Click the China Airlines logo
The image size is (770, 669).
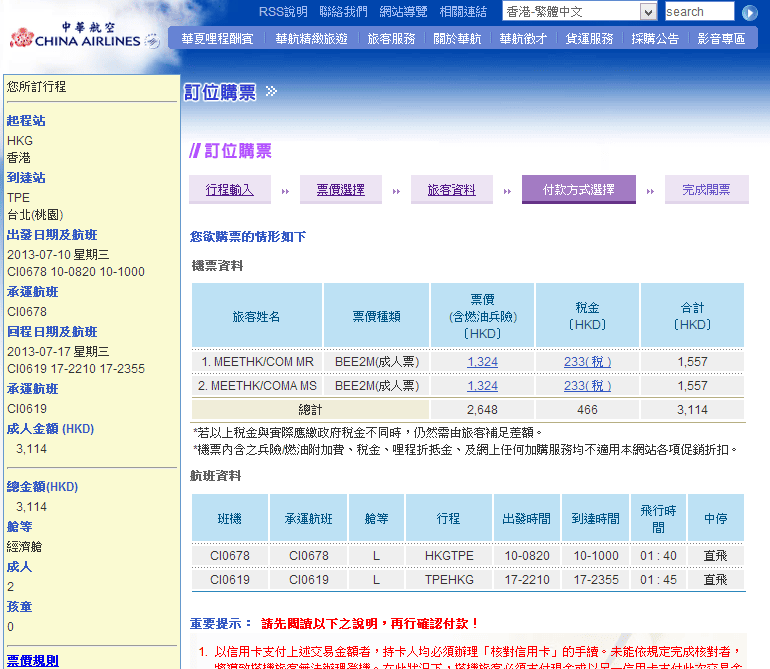pos(83,37)
